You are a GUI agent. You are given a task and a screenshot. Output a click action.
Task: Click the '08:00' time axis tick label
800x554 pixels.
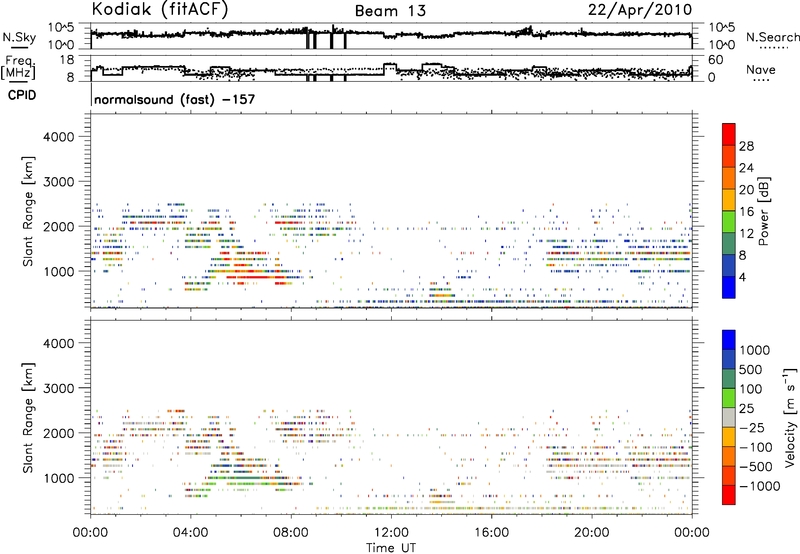coord(291,532)
